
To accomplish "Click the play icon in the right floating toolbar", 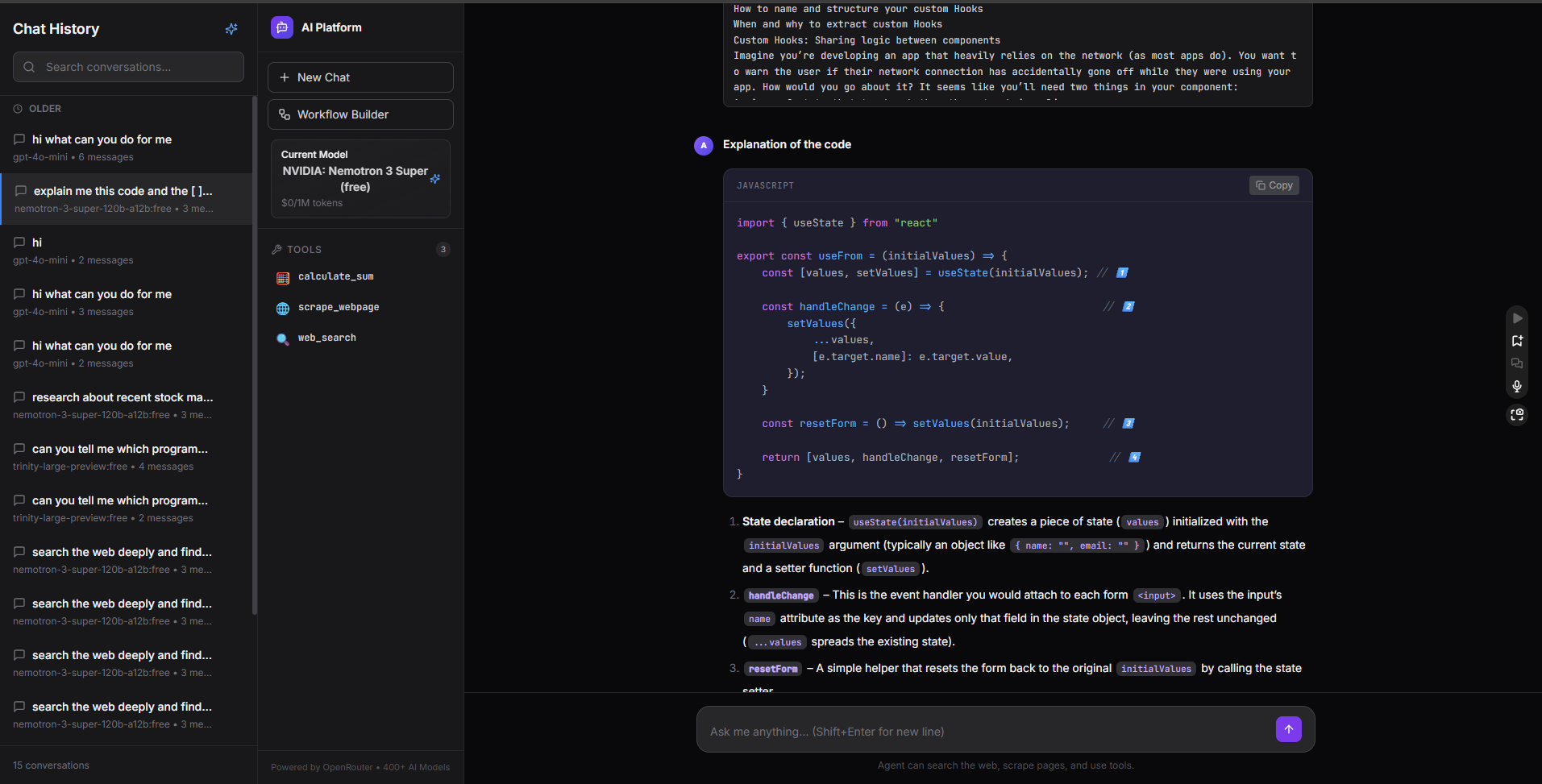I will coord(1517,318).
